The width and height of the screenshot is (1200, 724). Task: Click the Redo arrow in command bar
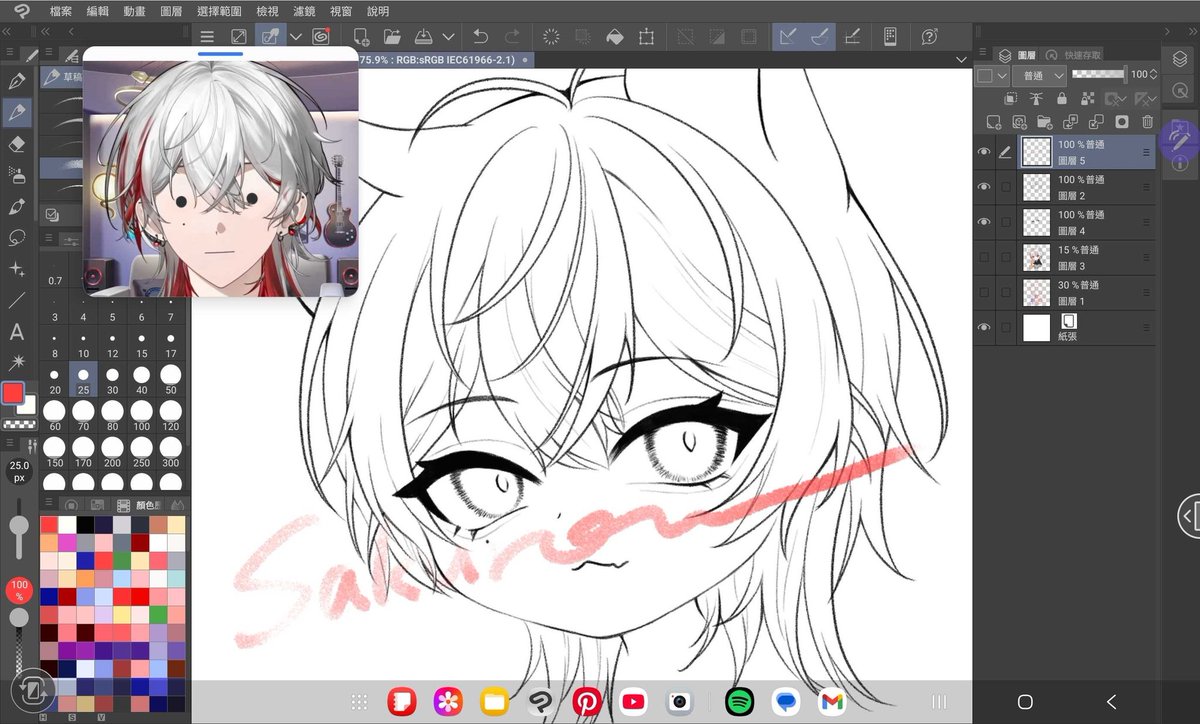pos(512,37)
